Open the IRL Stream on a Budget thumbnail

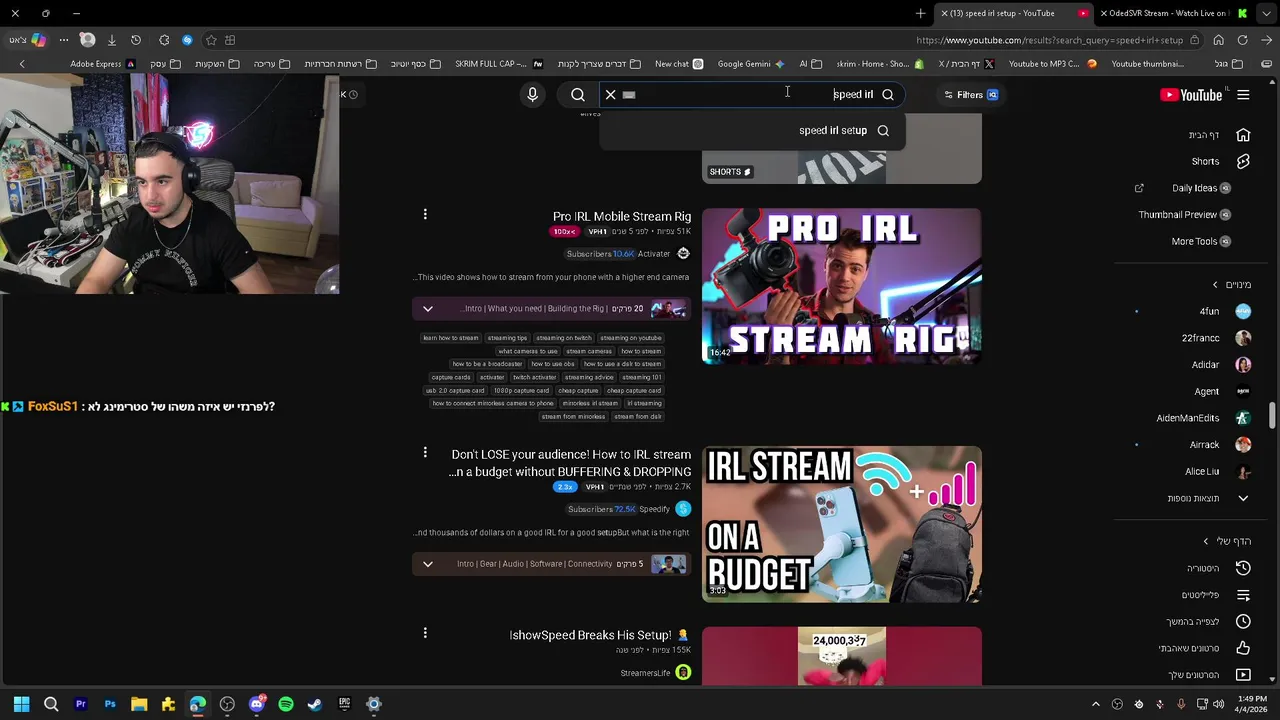coord(842,524)
